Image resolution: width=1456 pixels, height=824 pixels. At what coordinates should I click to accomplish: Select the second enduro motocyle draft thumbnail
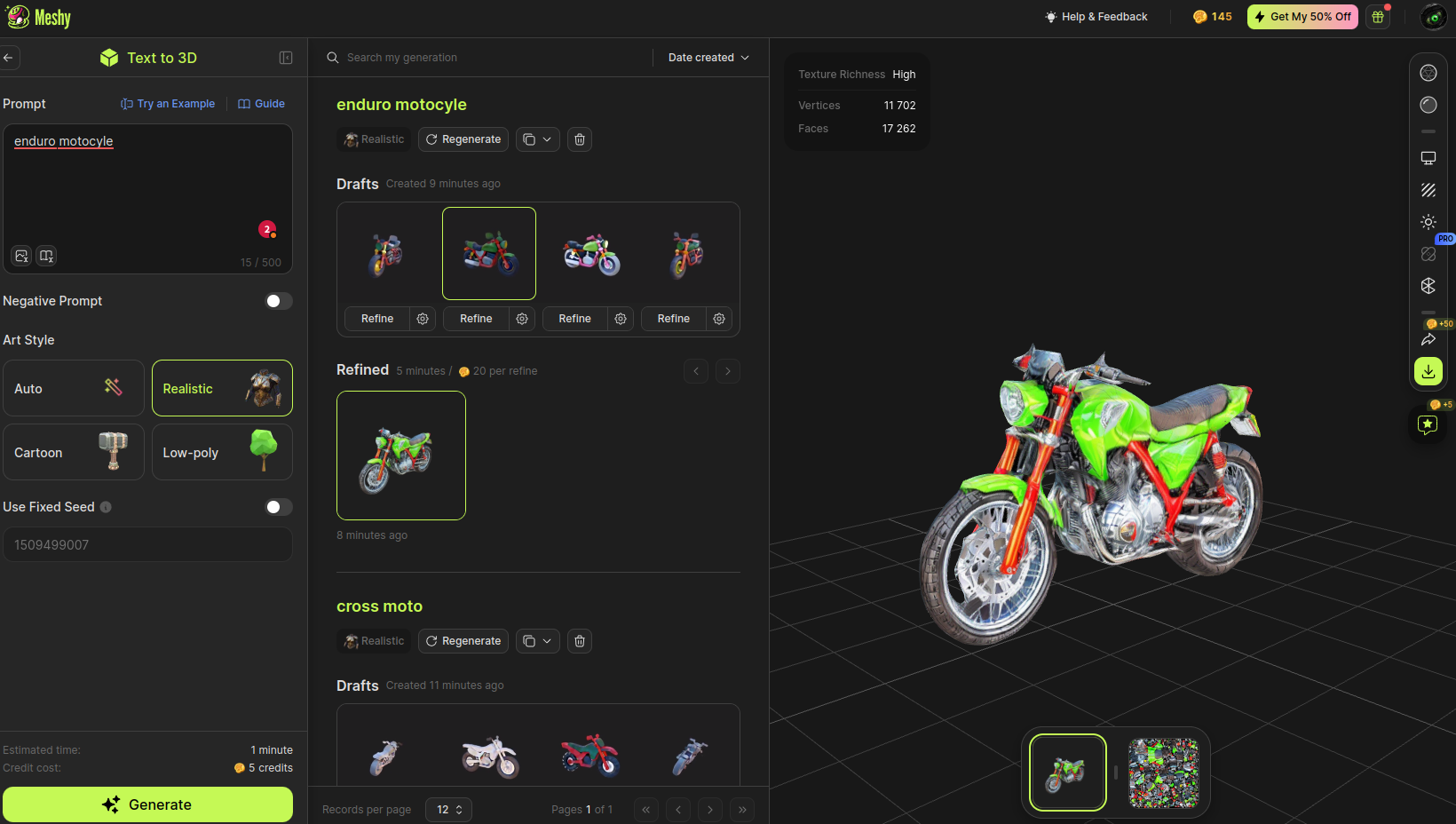click(489, 253)
